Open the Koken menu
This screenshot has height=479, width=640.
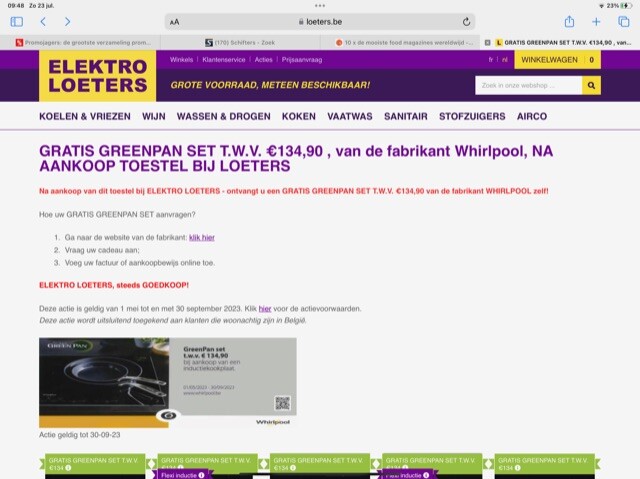point(299,116)
